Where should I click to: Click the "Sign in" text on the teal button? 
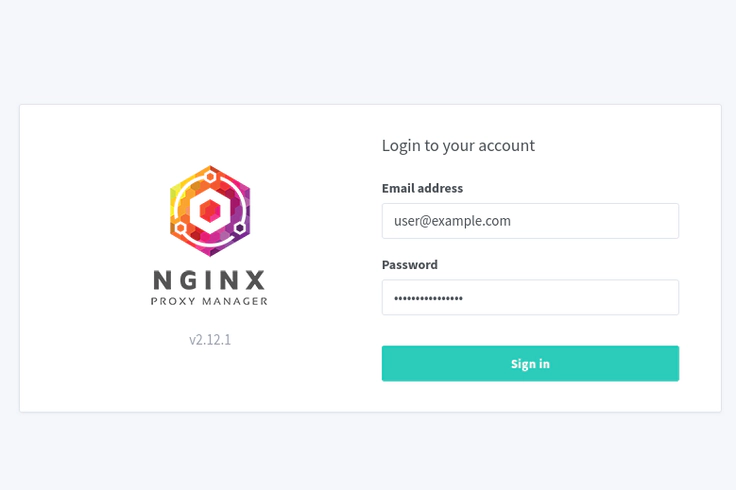coord(530,364)
